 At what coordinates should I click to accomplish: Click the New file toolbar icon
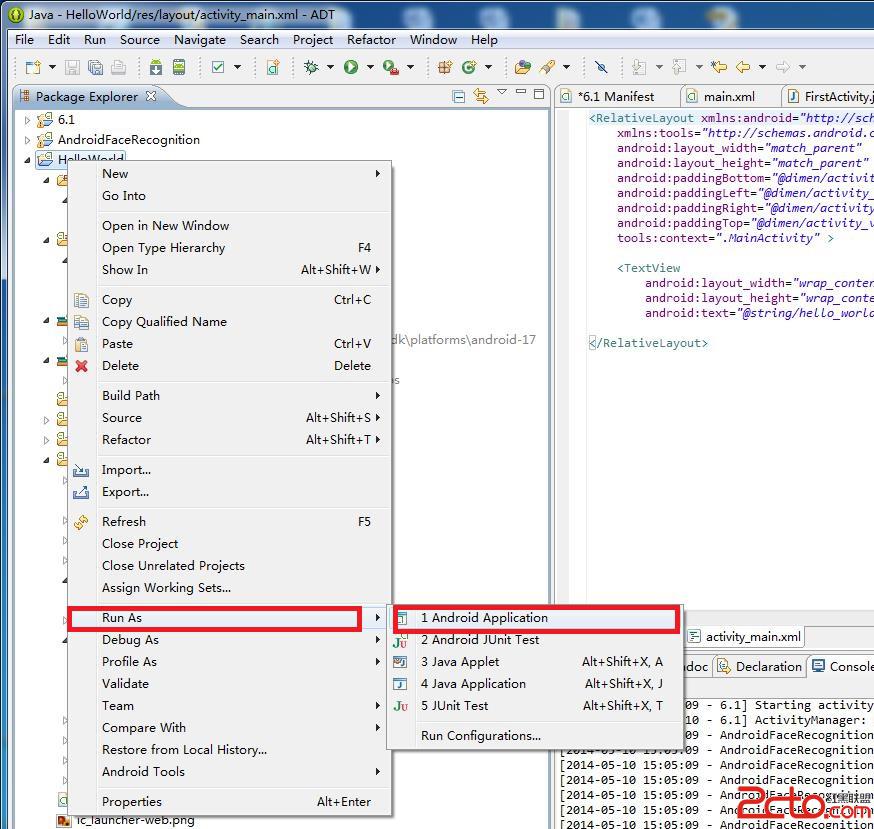(33, 67)
